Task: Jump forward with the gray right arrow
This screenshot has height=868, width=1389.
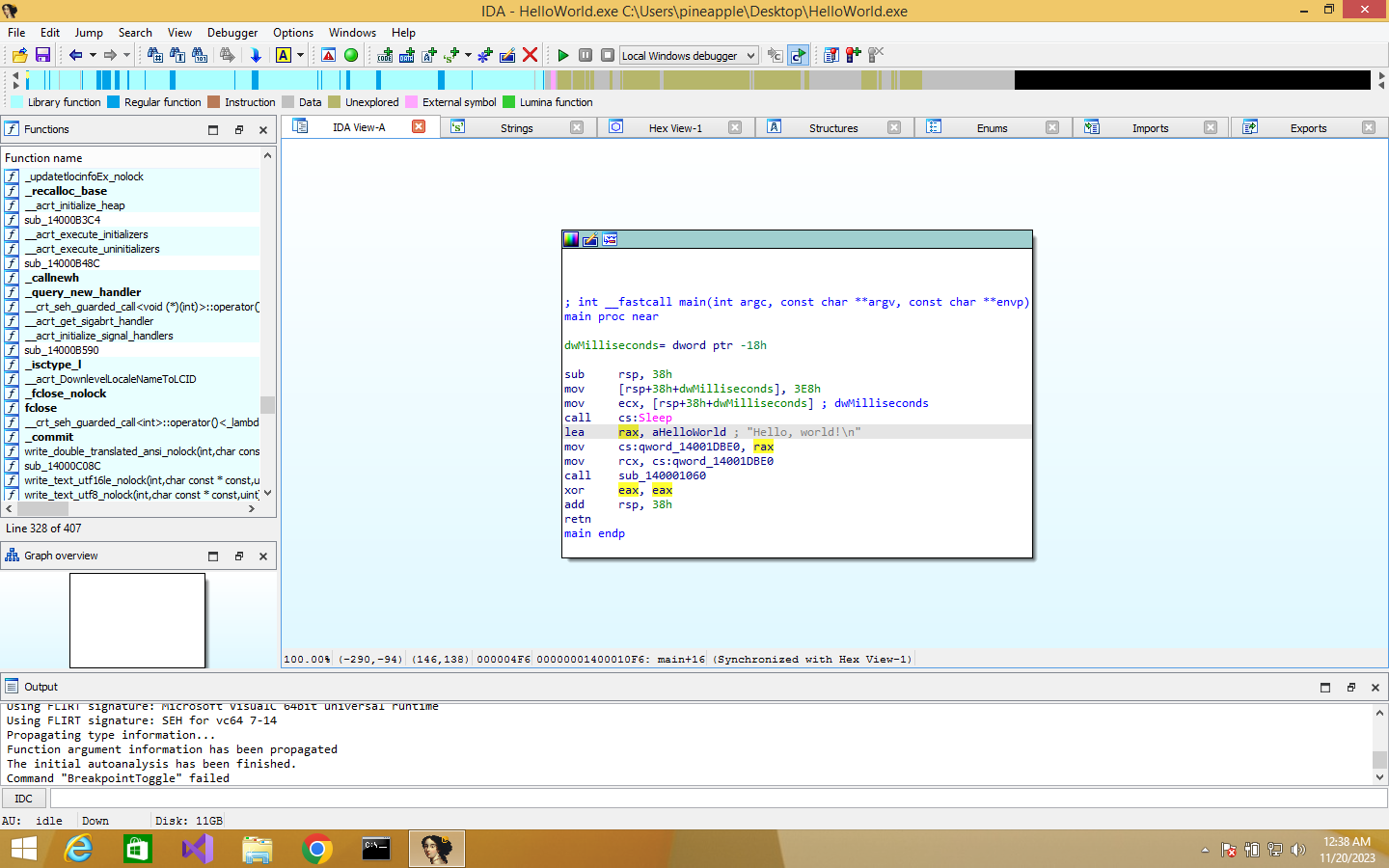Action: pyautogui.click(x=110, y=55)
